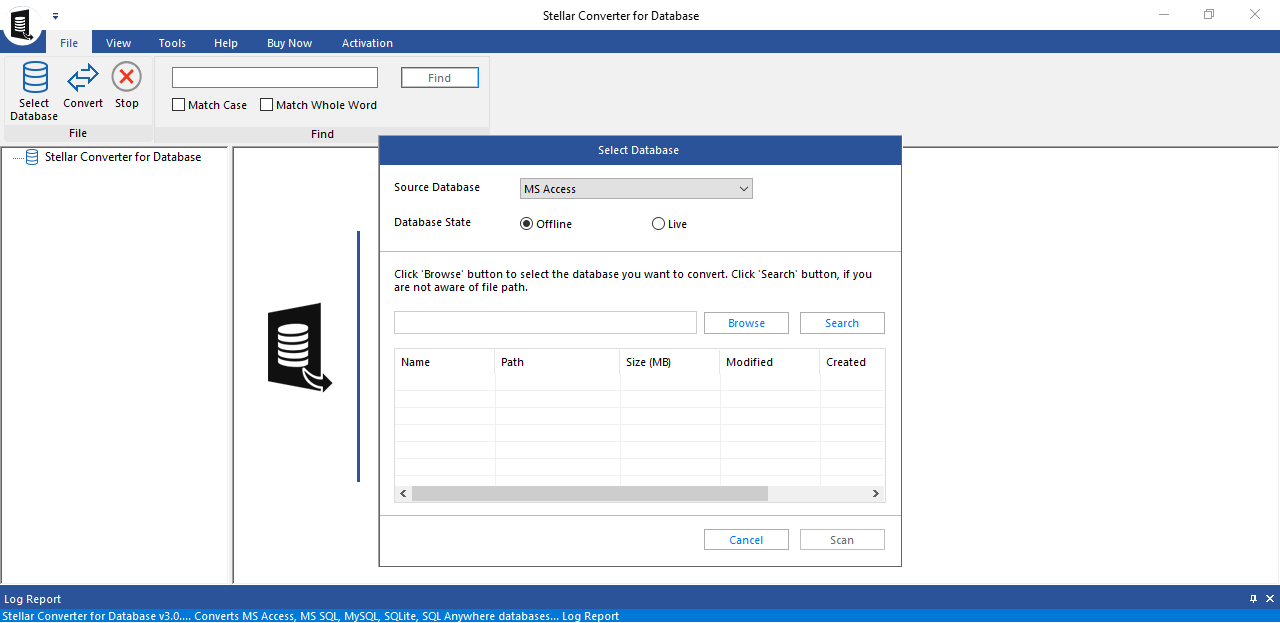The width and height of the screenshot is (1280, 623).
Task: Open the Tools ribbon tab
Action: 172,43
